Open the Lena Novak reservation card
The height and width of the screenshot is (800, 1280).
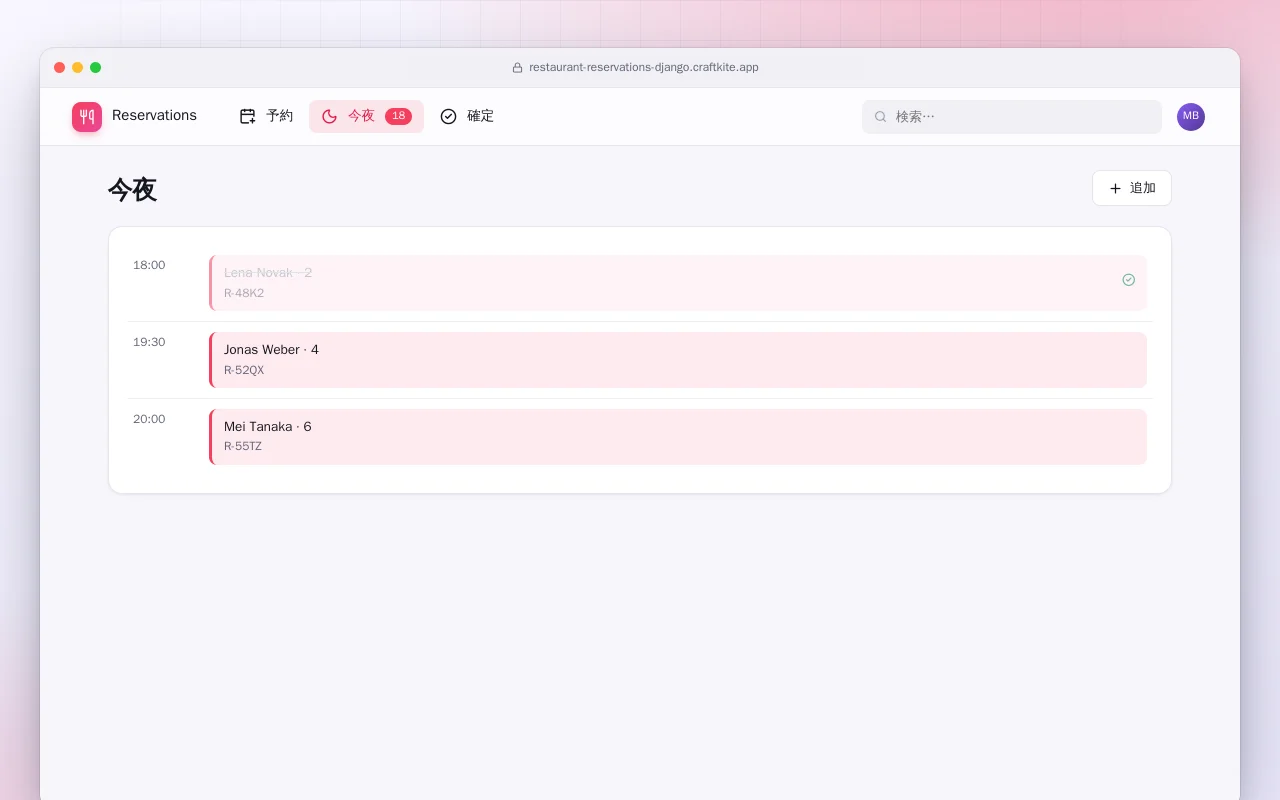coord(678,283)
